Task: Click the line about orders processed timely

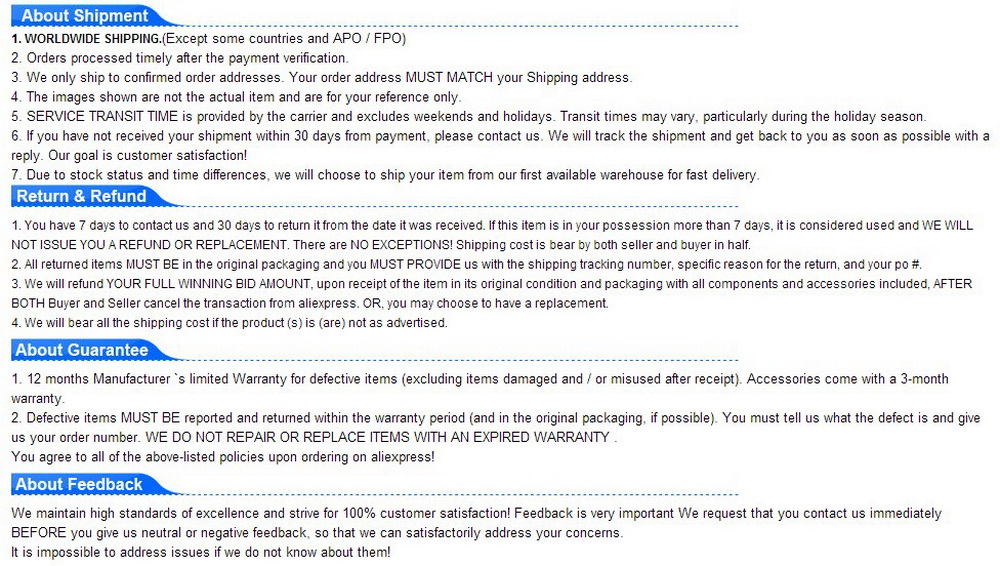Action: coord(180,58)
